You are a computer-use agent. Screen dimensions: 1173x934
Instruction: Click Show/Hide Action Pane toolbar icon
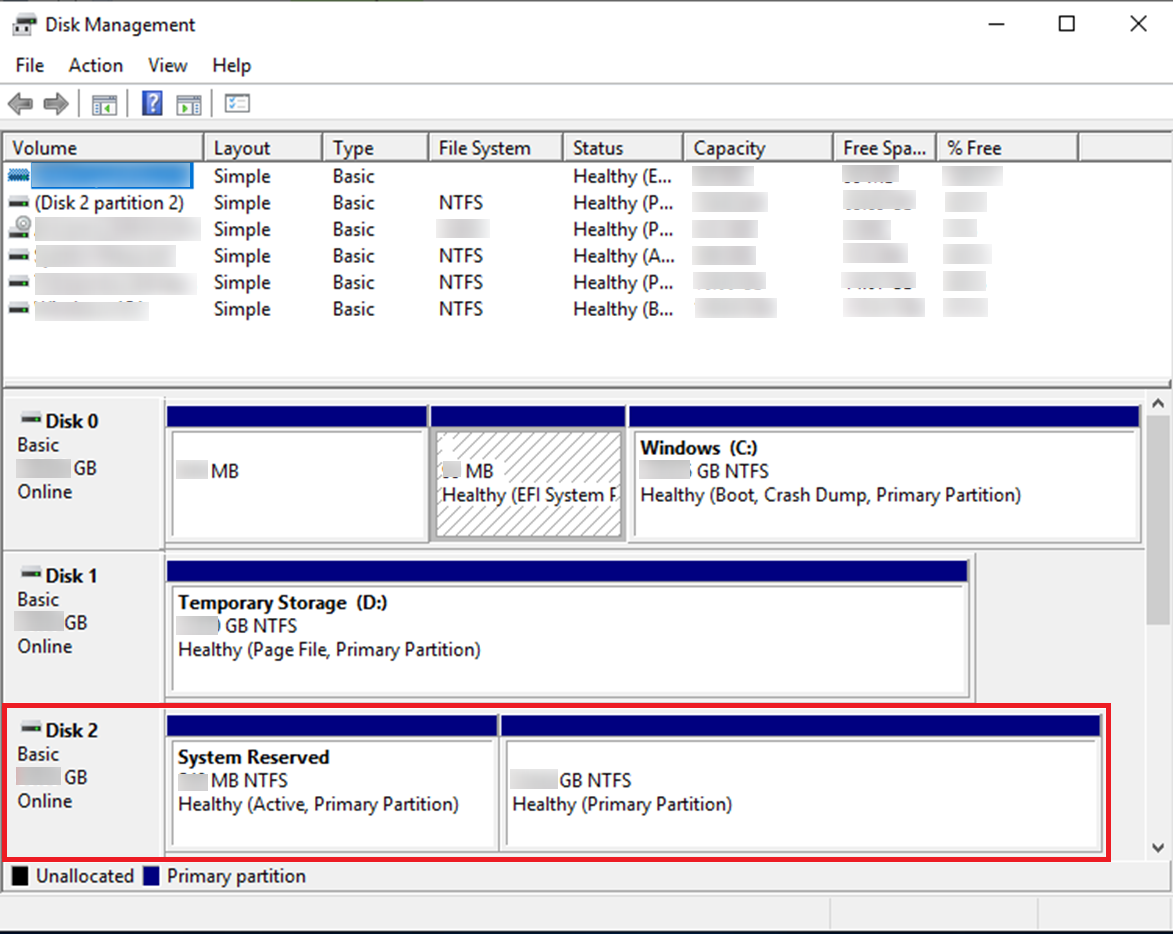(x=188, y=104)
